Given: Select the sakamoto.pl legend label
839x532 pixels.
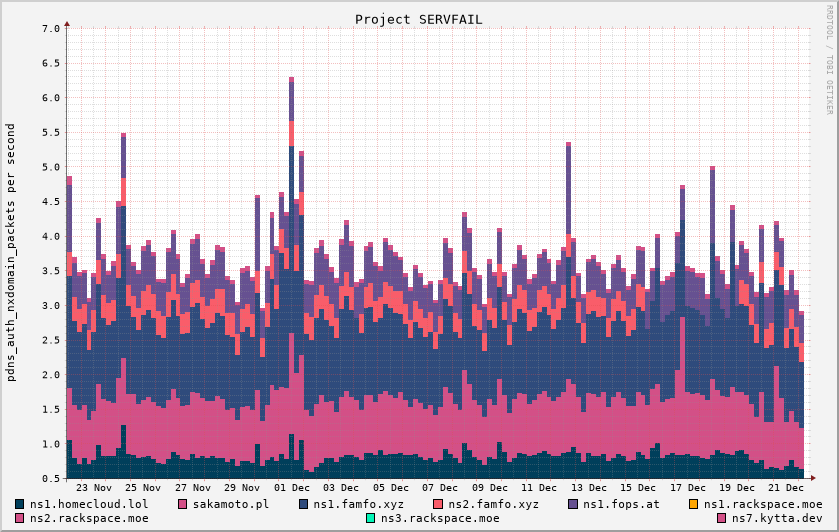Looking at the screenshot, I should click(x=230, y=504).
